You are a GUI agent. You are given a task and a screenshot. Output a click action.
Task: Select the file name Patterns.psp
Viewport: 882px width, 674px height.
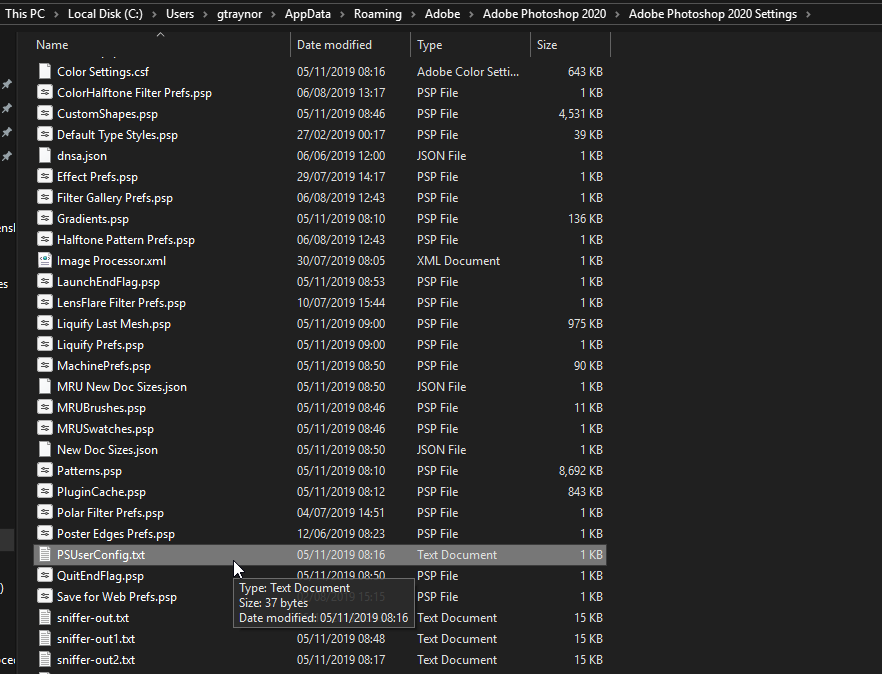click(89, 471)
